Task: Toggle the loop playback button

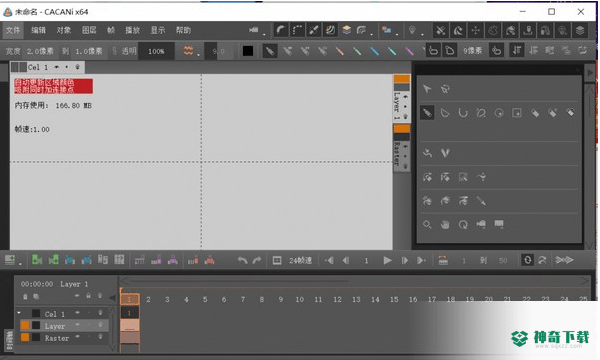Action: point(527,260)
